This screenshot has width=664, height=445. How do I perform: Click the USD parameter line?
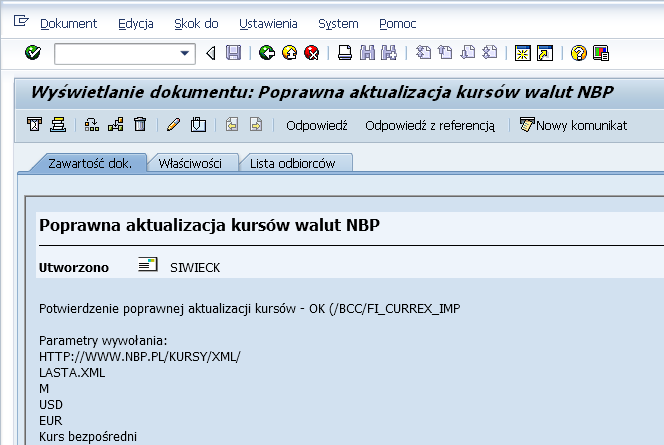click(51, 404)
